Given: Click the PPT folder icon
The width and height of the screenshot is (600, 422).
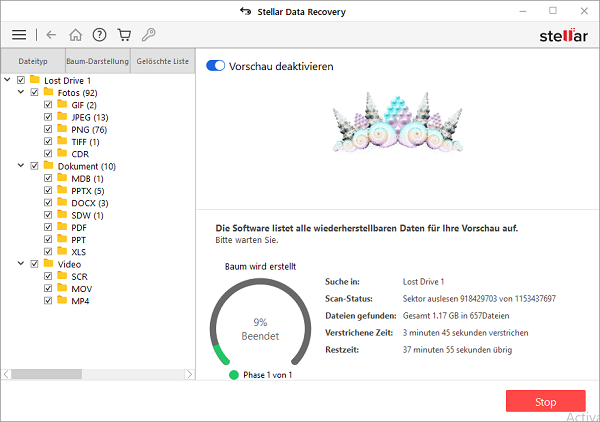Looking at the screenshot, I should (62, 239).
